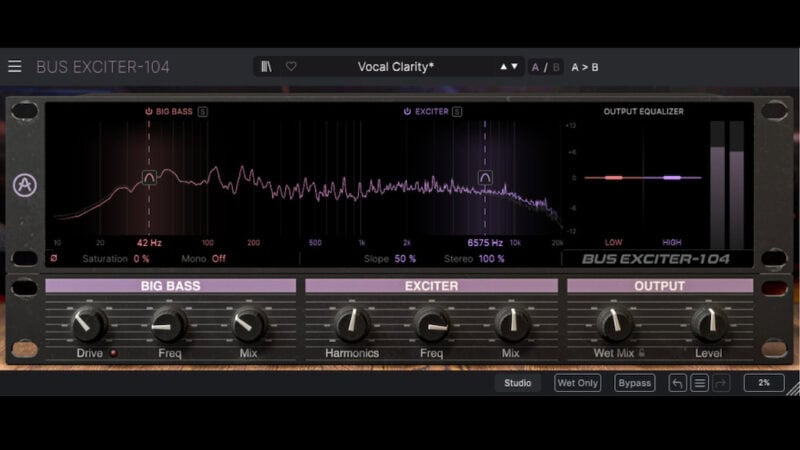This screenshot has width=800, height=450.
Task: Click the OUTPUT EQUALIZER title
Action: (643, 111)
